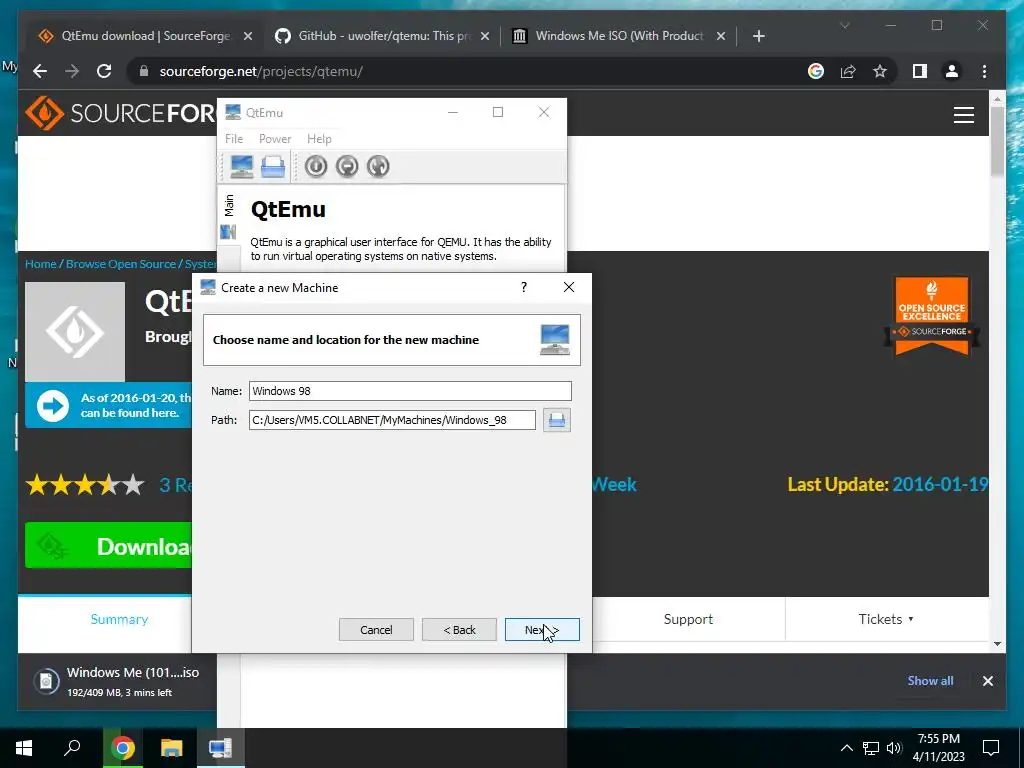Screen dimensions: 1024x768
Task: Click the stop button in QtEmu toolbar
Action: [x=347, y=167]
